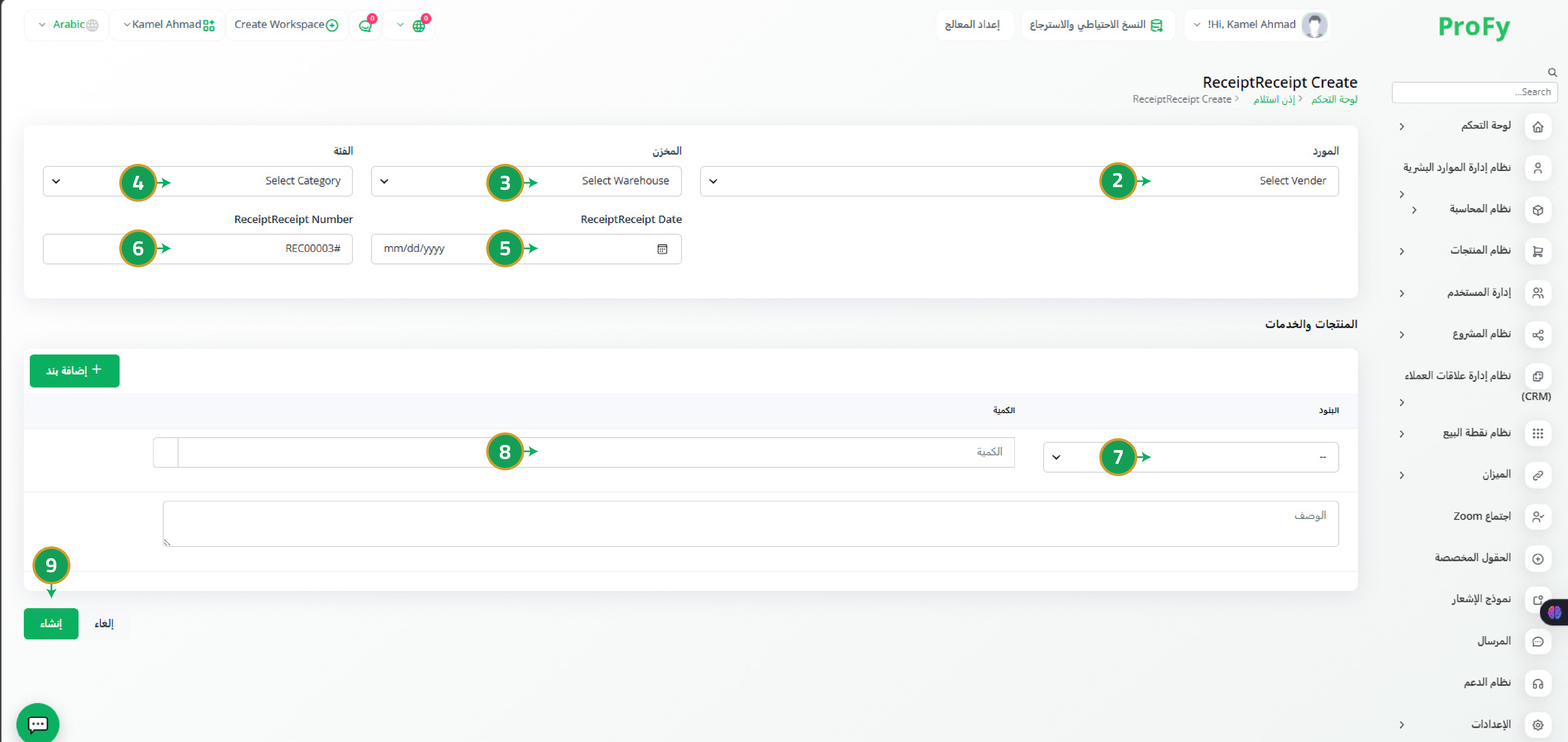Expand the dashboard لوحة التحكم submenu chevron

1402,126
